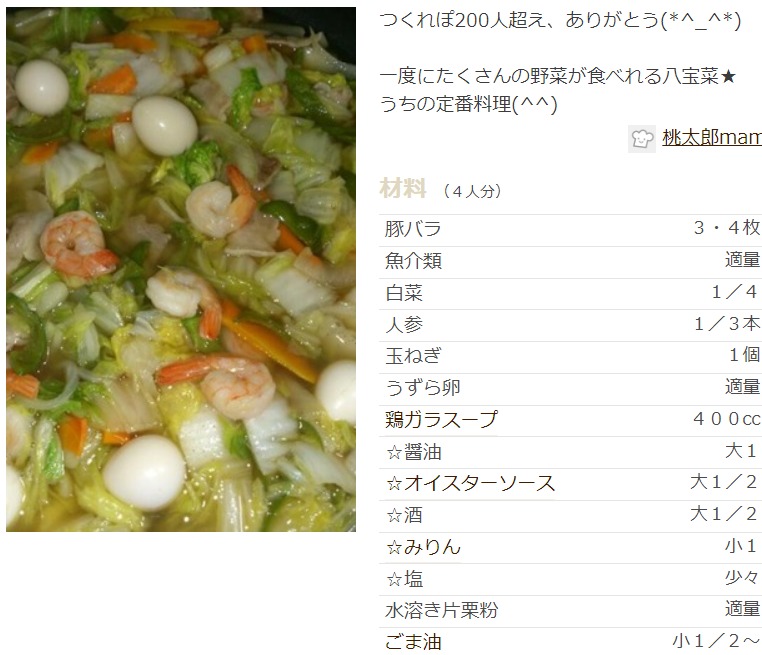Select the 豚バラ ingredient row
The width and height of the screenshot is (762, 655).
click(571, 229)
